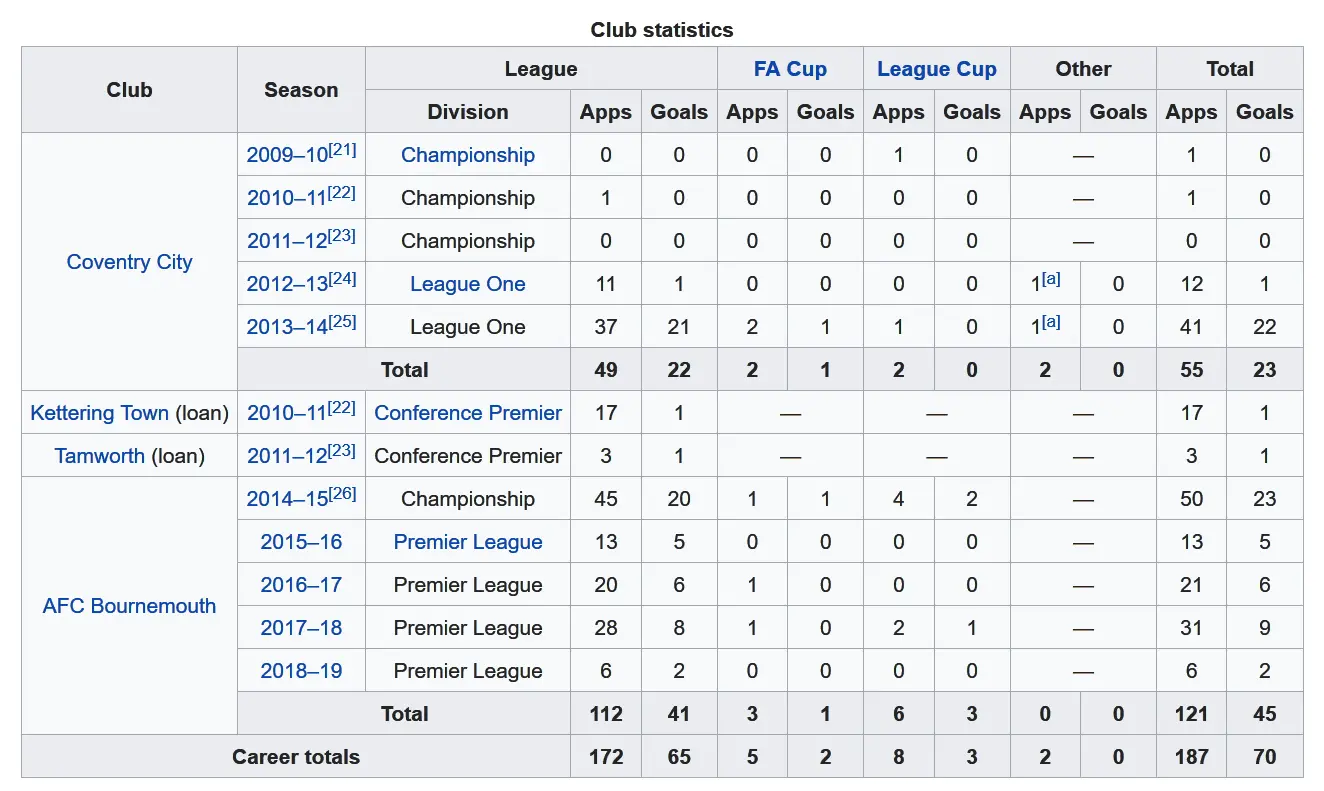The image size is (1324, 791).
Task: Click the FA Cup header link
Action: [790, 69]
